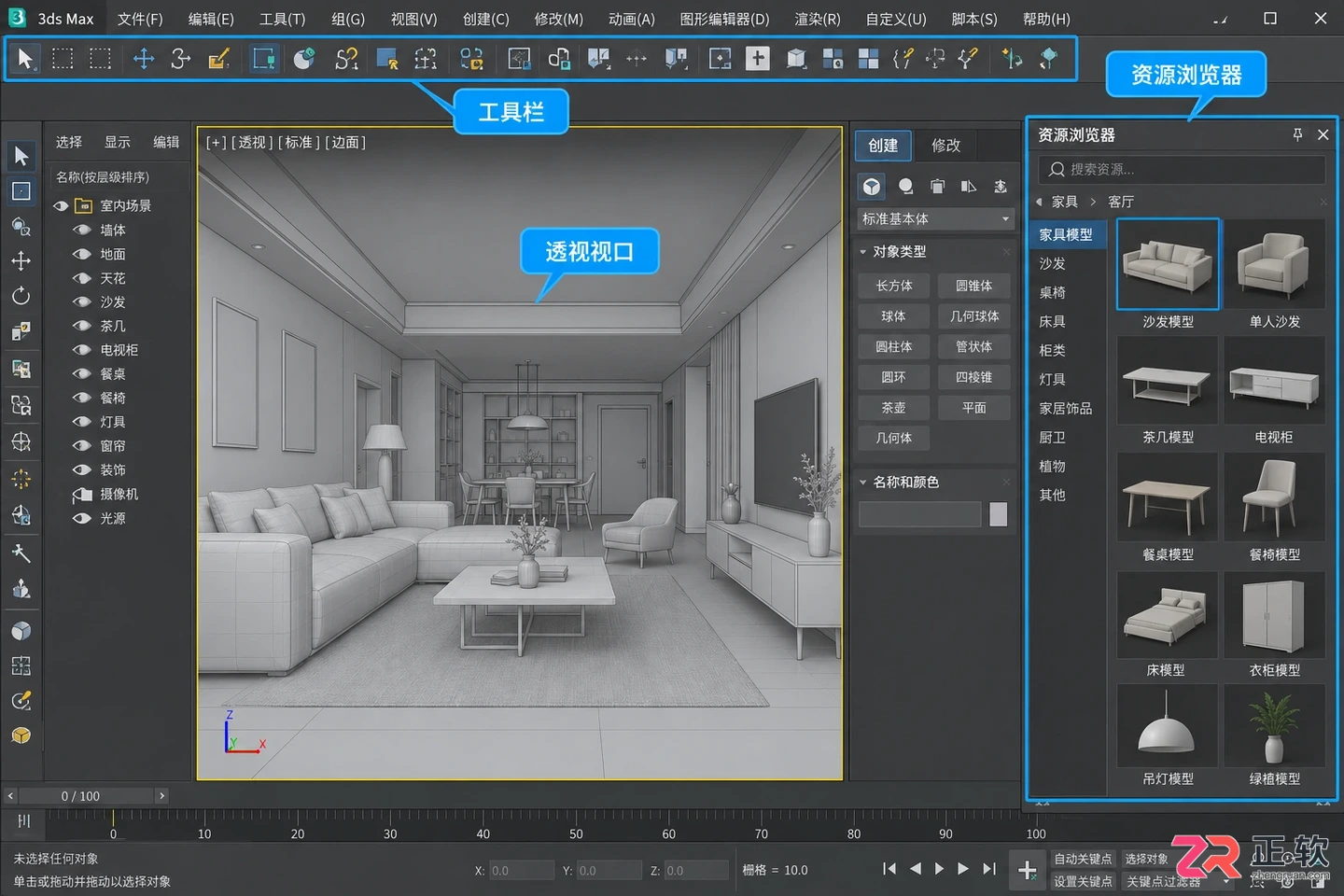Click the snaps toggle icon with question mark
Screen dimensions: 1344x896
coord(346,59)
